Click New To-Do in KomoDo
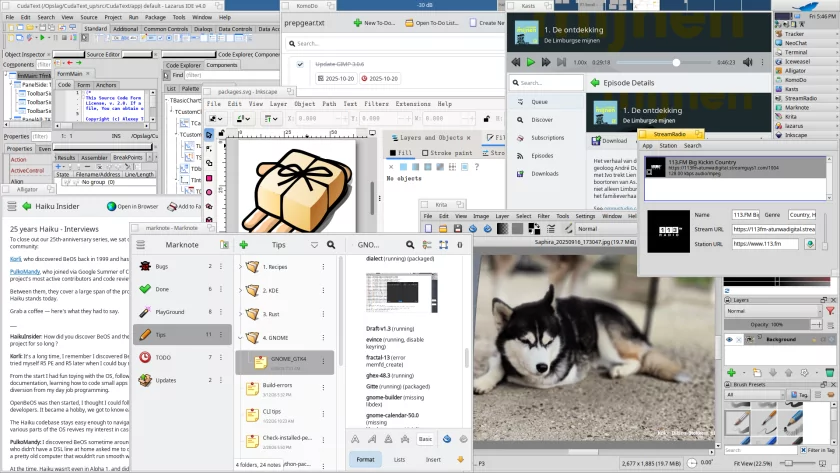The image size is (840, 473). click(374, 23)
